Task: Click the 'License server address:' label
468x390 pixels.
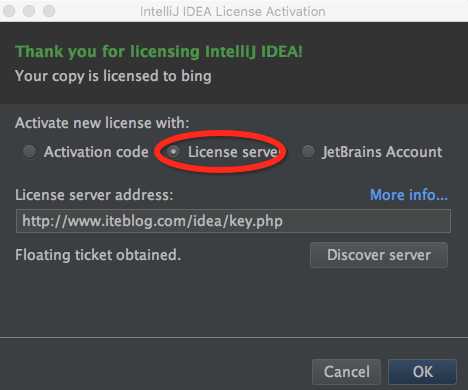Action: [94, 195]
